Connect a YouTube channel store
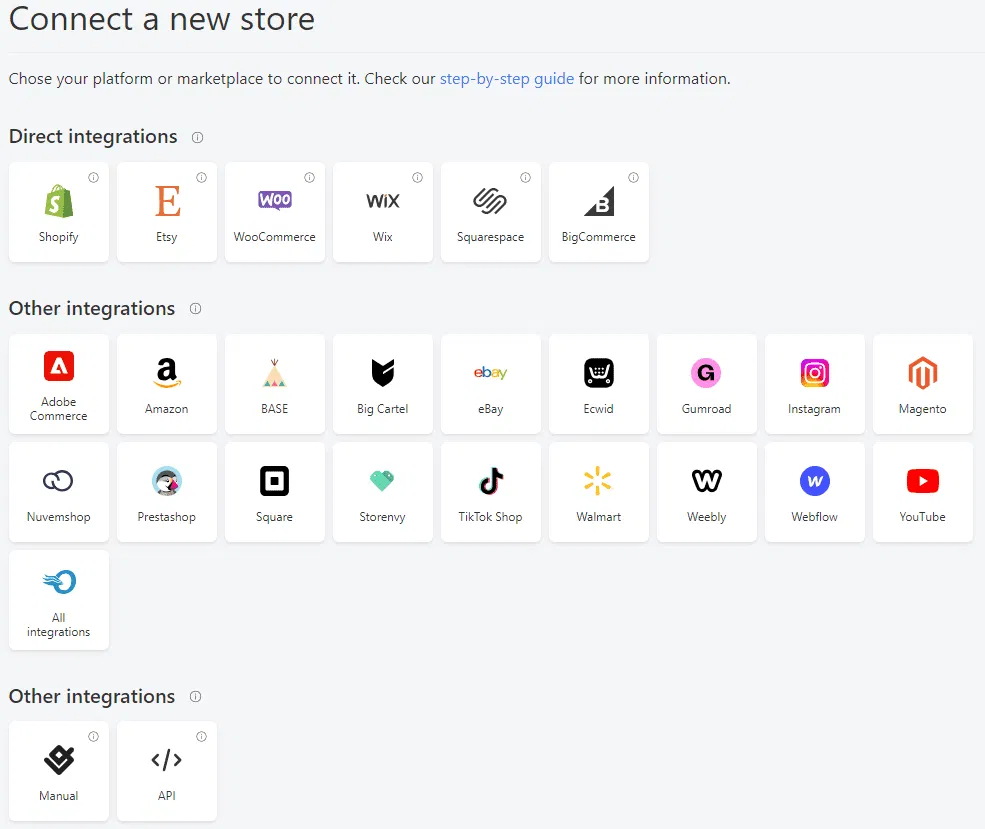Viewport: 985px width, 829px height. 922,492
